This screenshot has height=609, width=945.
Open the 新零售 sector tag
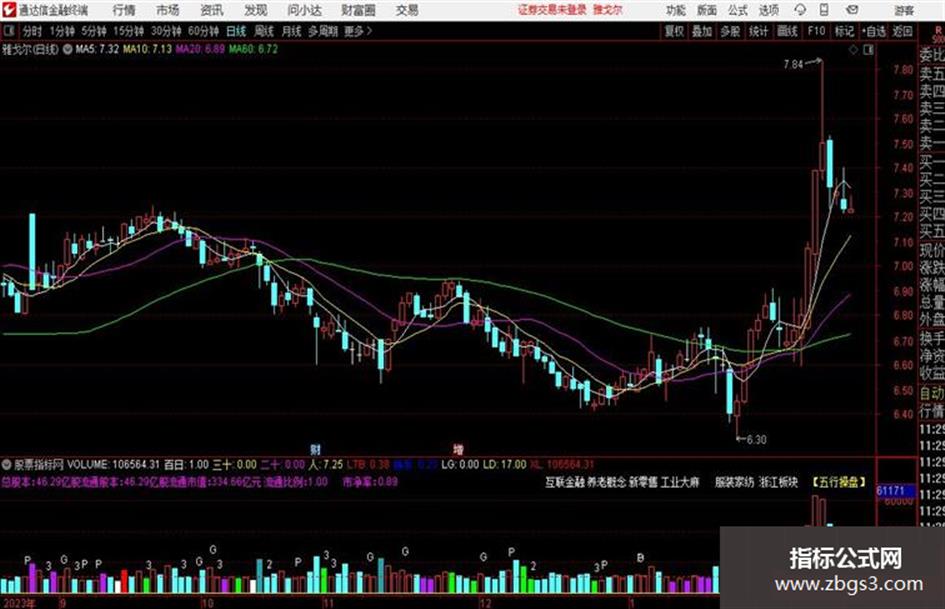click(x=644, y=482)
